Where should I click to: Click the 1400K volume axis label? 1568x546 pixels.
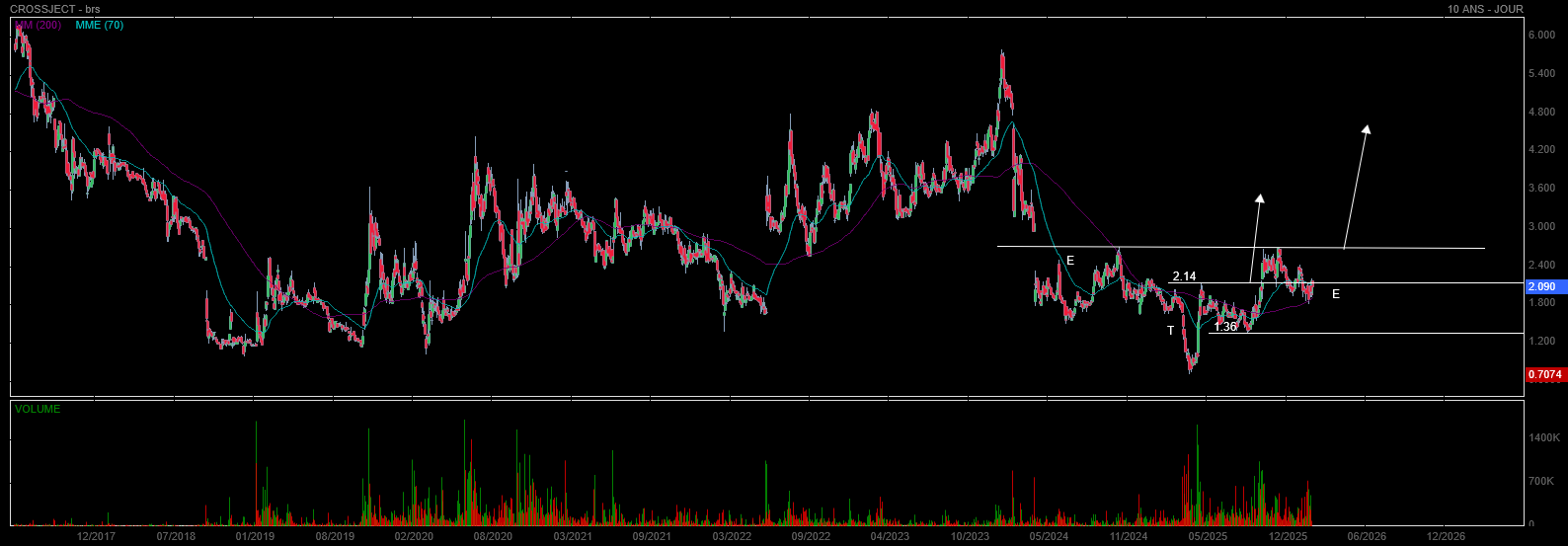pyautogui.click(x=1544, y=435)
